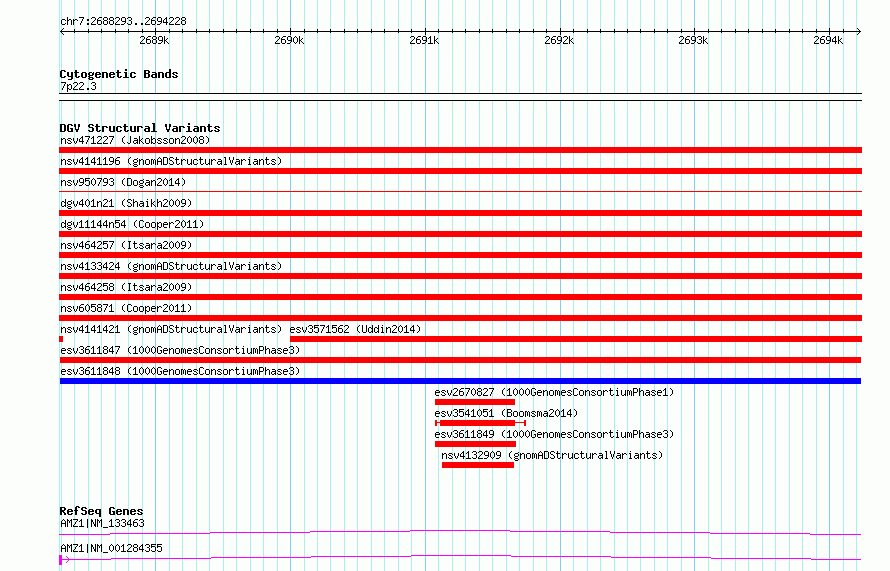
Task: Click the left arrow of the ruler
Action: tap(62, 31)
